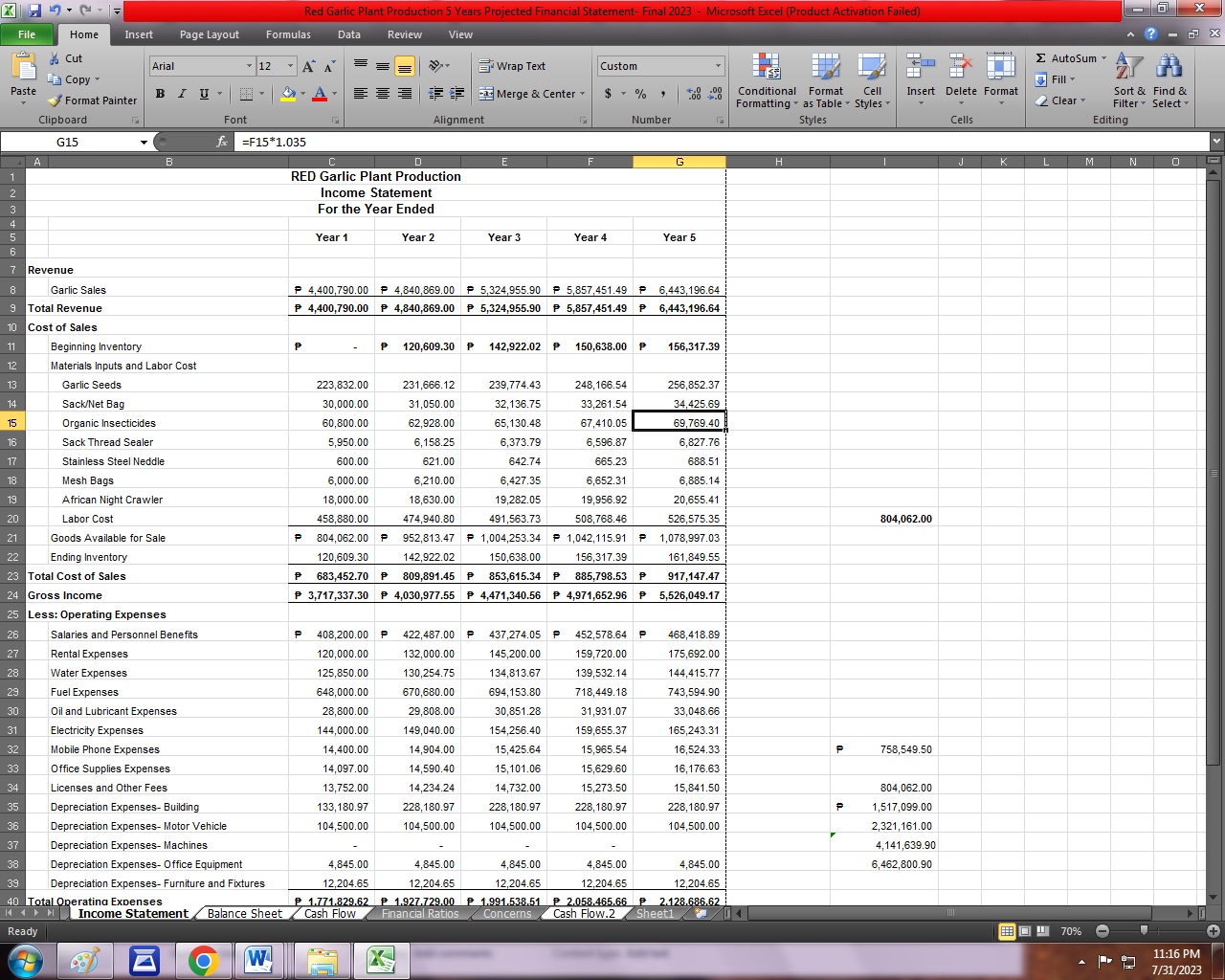Screen dimensions: 1225x980
Task: Click the Font Color letter A swatch
Action: click(x=320, y=94)
